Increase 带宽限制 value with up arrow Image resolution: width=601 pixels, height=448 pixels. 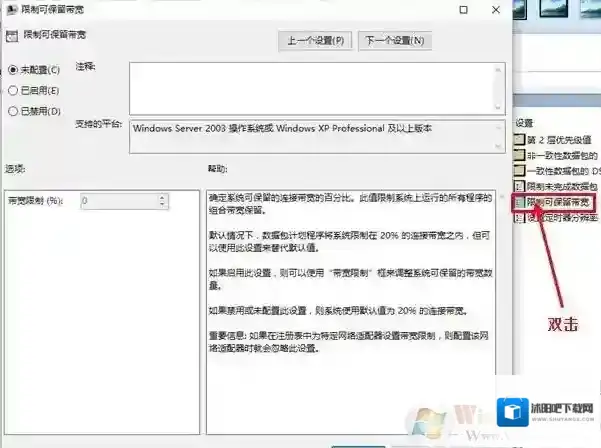click(163, 197)
